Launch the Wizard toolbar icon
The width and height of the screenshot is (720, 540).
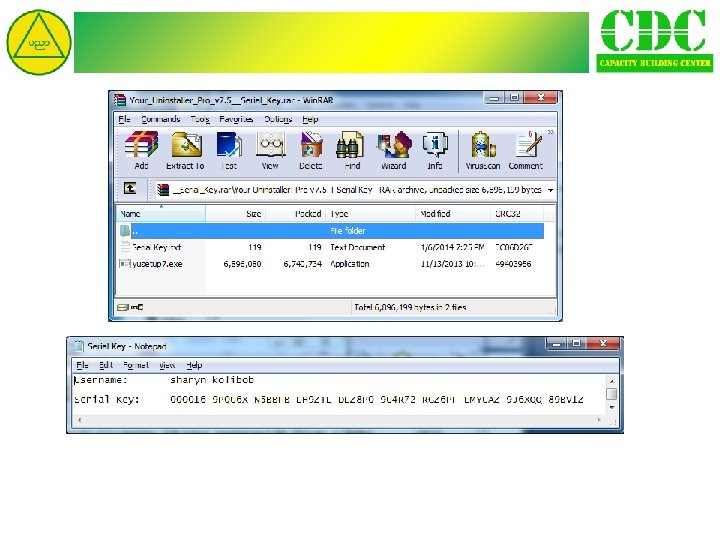click(394, 150)
